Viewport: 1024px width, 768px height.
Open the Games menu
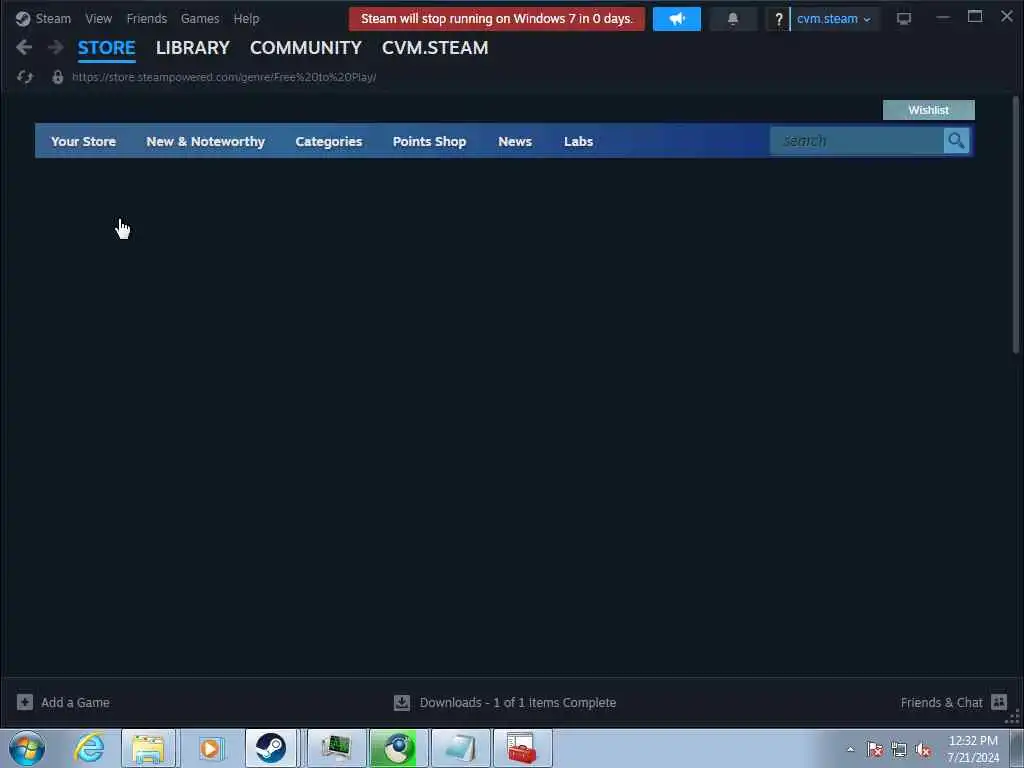pyautogui.click(x=200, y=19)
